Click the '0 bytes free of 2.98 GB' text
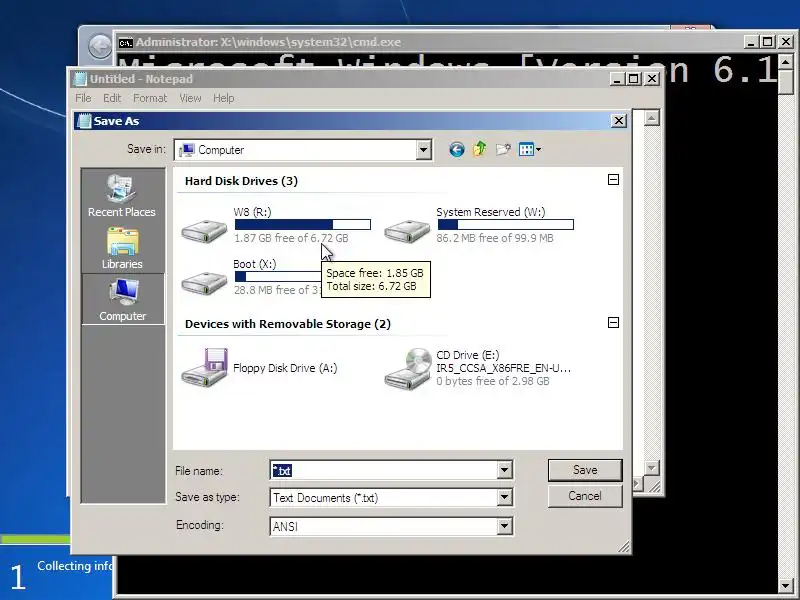Image resolution: width=800 pixels, height=600 pixels. point(493,381)
